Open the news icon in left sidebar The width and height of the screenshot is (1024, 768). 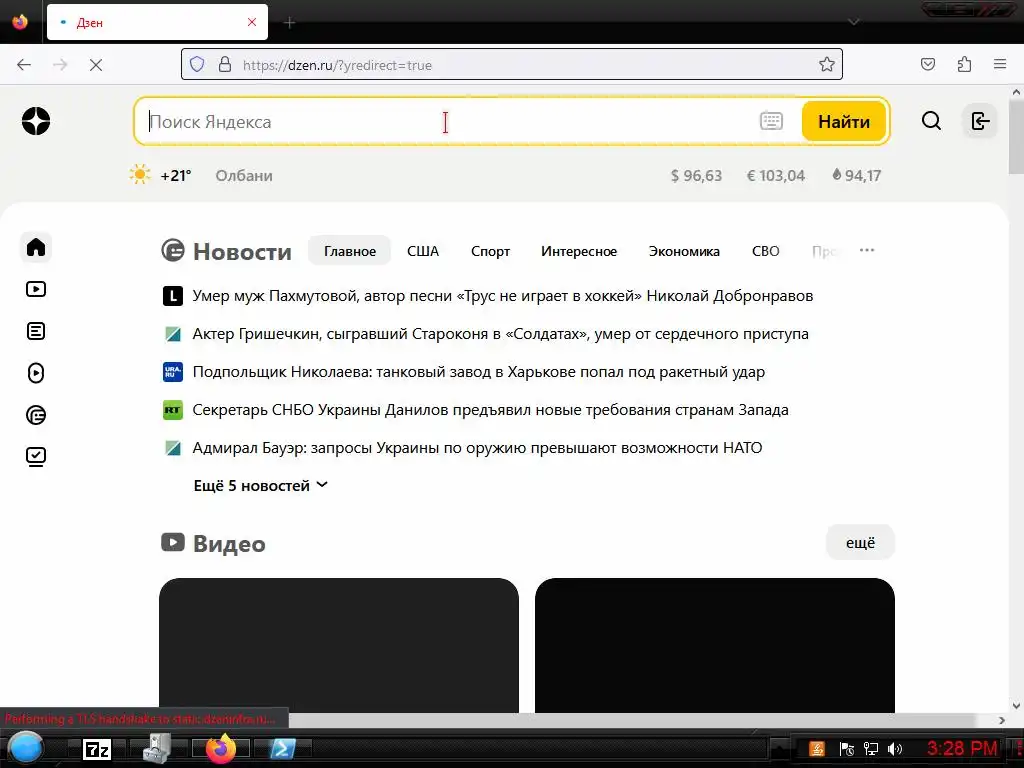click(36, 415)
